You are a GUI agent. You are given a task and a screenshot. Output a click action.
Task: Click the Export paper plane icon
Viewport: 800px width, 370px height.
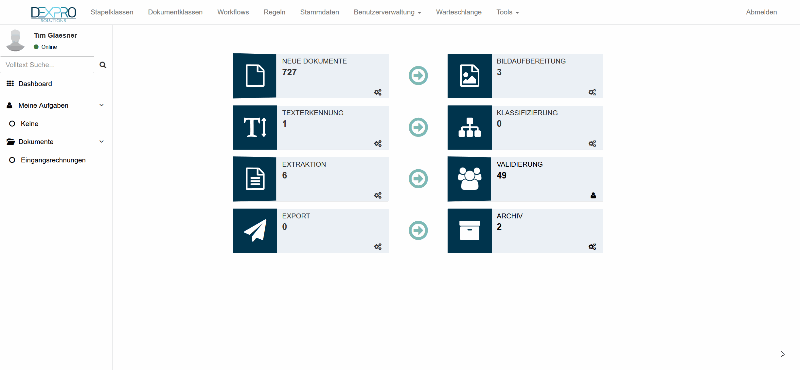tap(255, 231)
